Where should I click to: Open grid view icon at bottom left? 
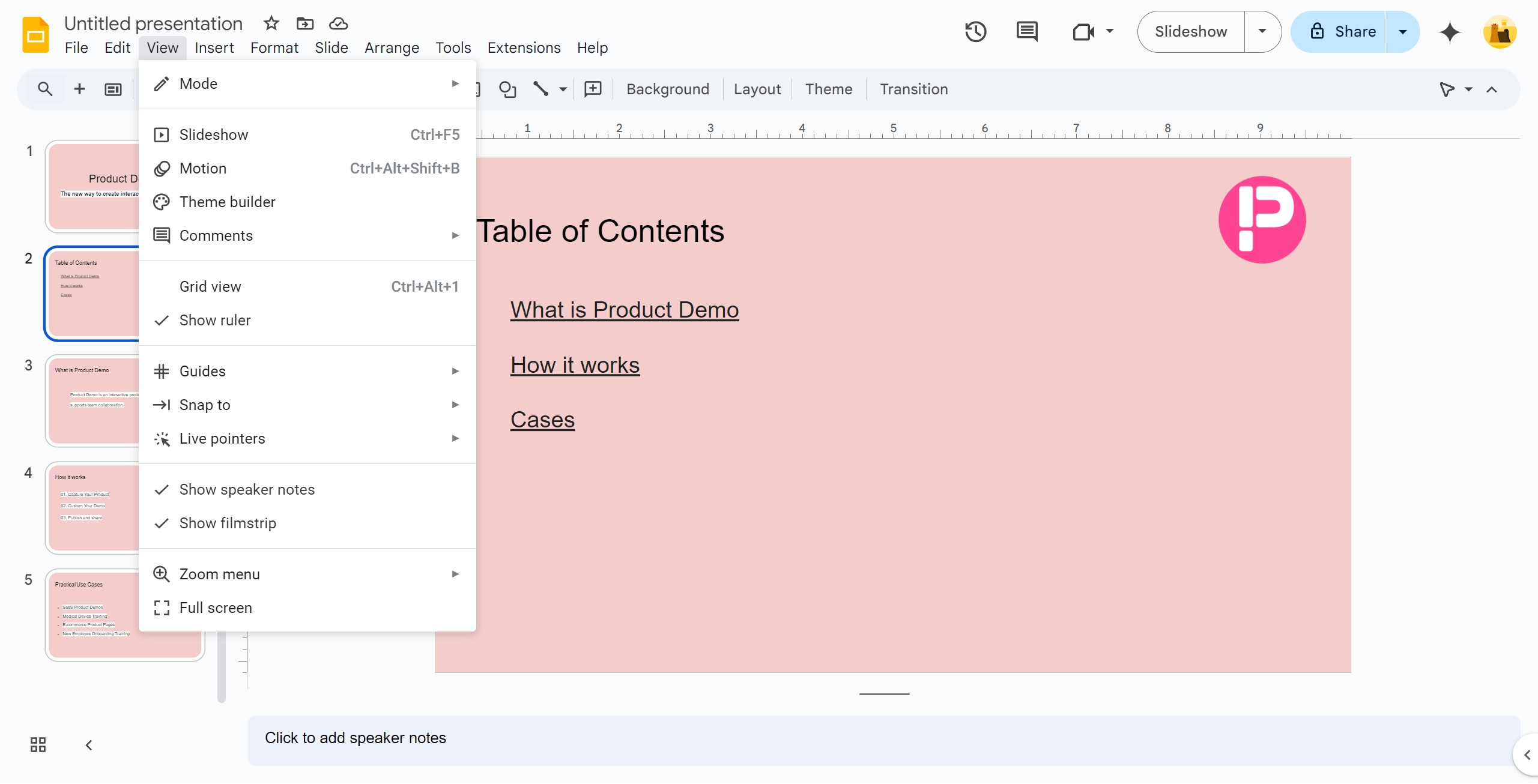coord(38,745)
